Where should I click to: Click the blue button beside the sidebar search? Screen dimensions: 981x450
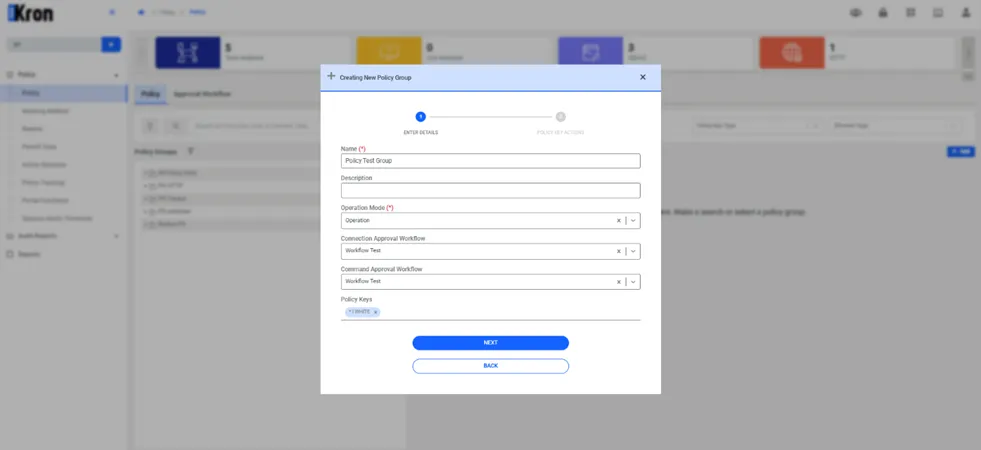coord(111,45)
